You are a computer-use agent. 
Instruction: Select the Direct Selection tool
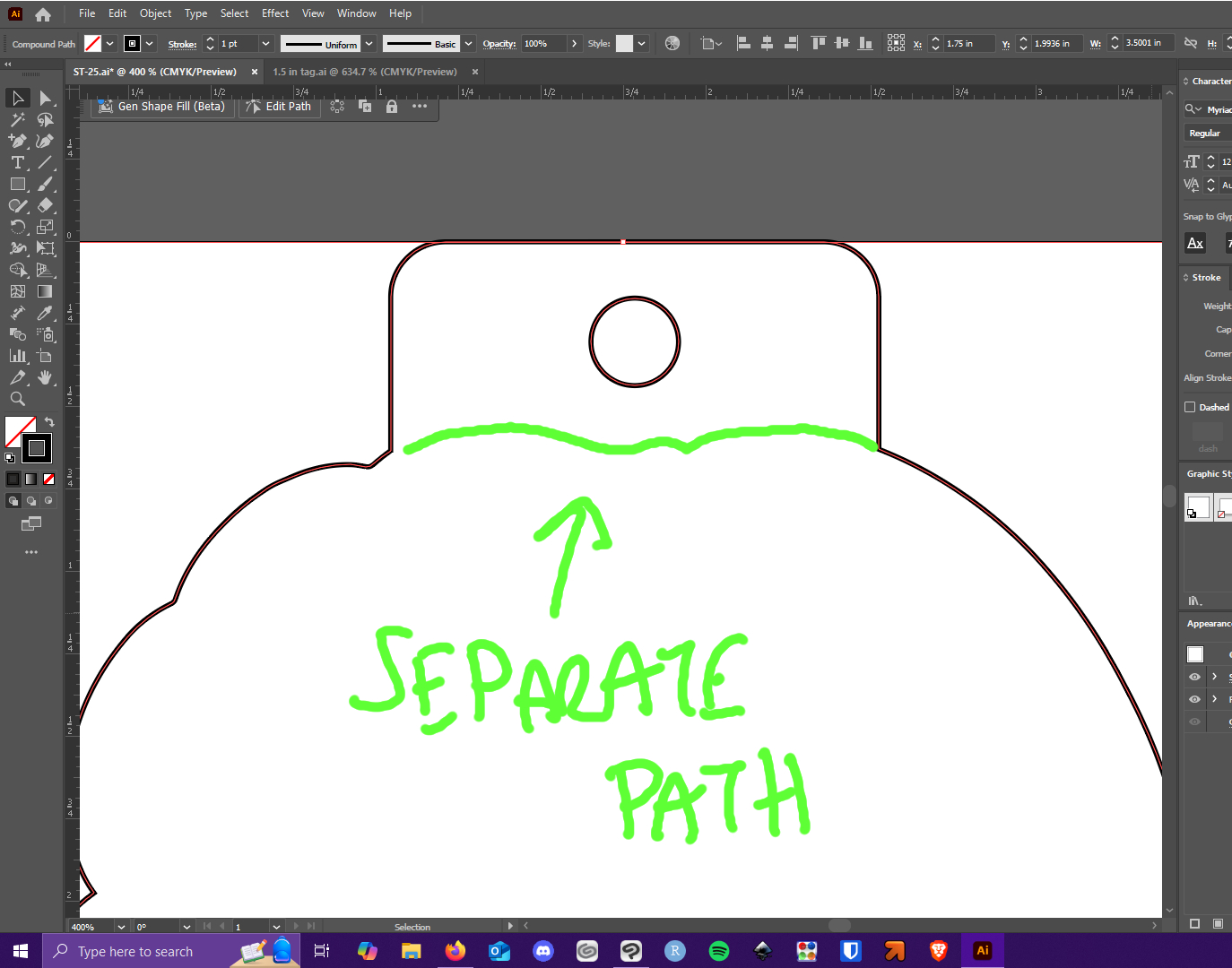click(x=47, y=99)
